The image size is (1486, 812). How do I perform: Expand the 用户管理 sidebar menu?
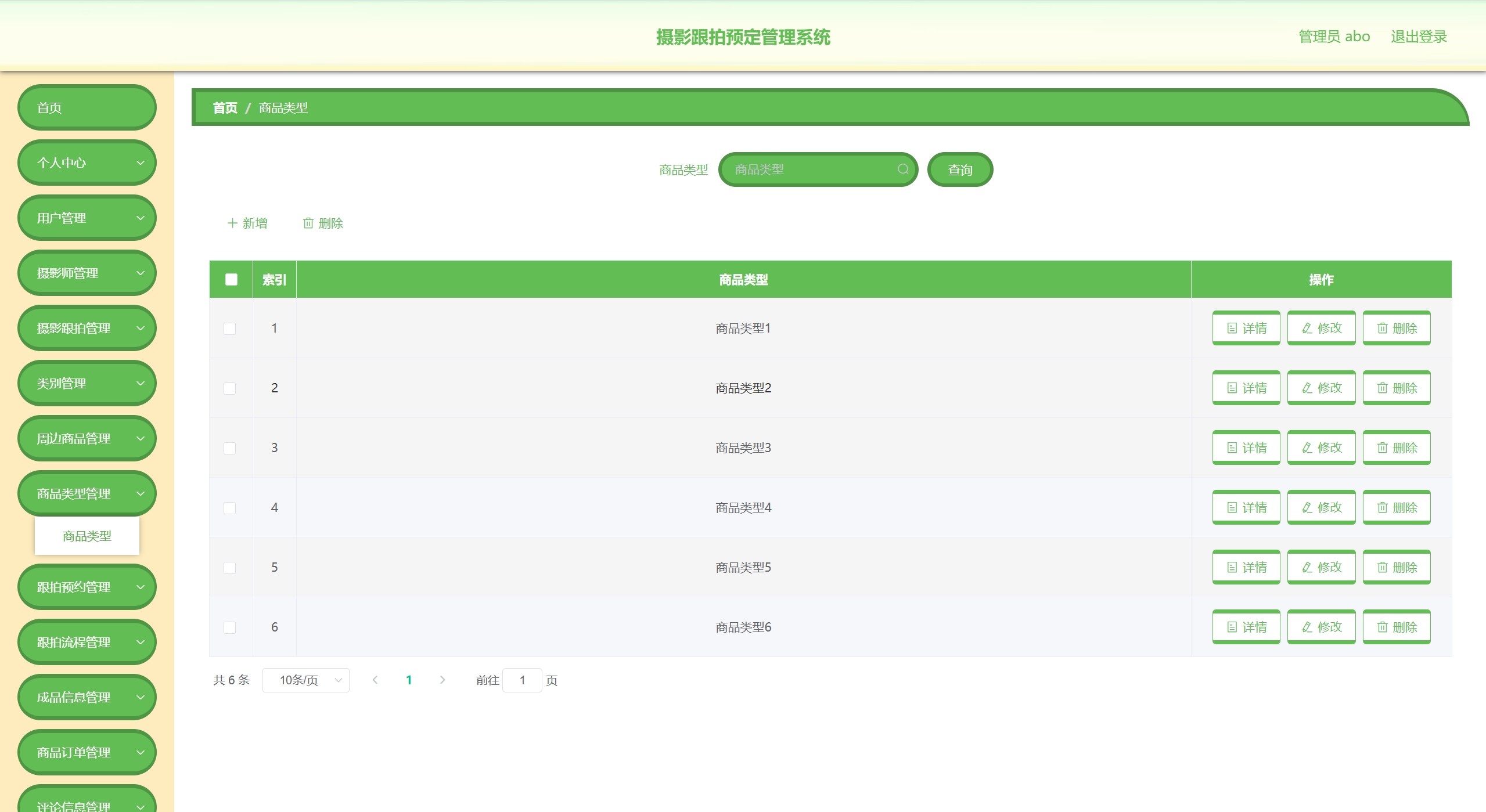coord(87,218)
